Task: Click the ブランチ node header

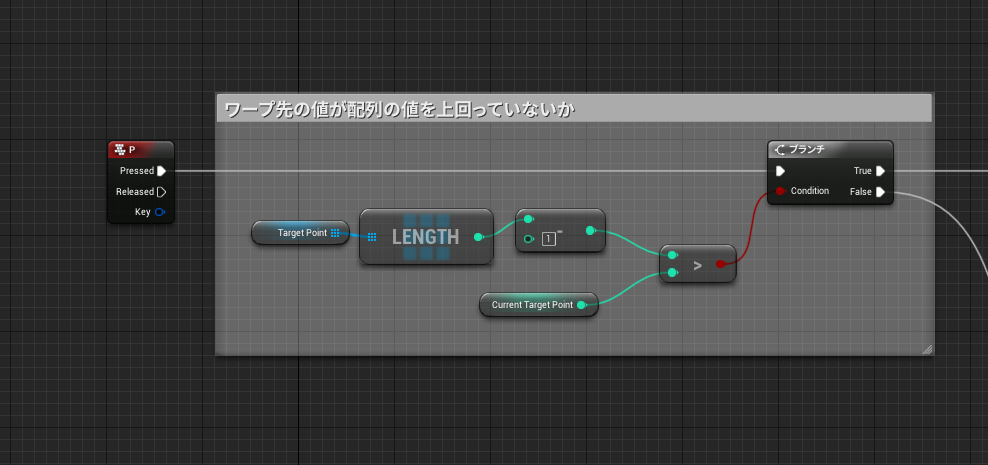Action: click(830, 150)
